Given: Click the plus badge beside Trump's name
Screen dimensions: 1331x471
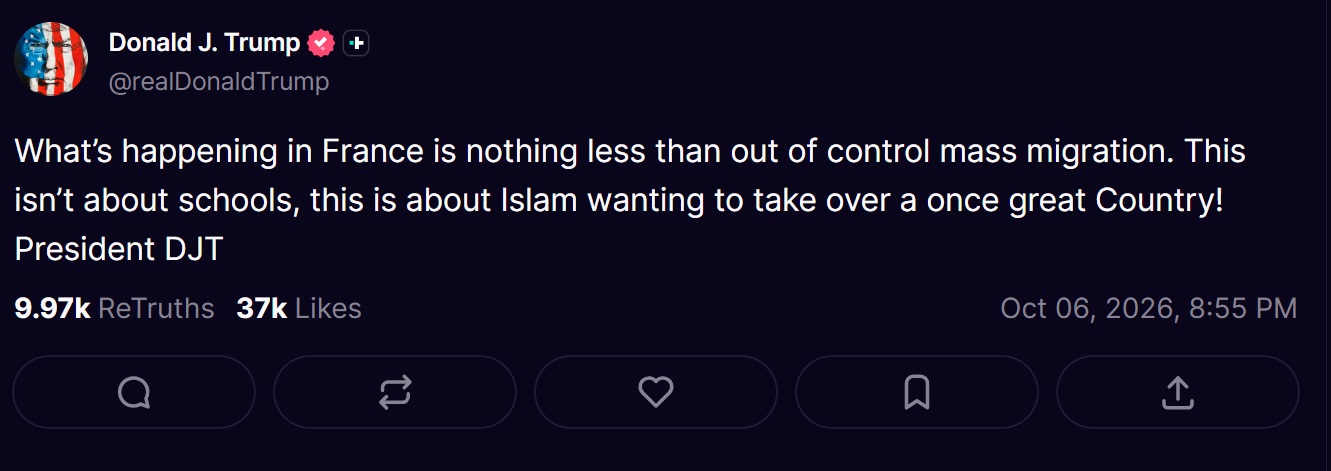Looking at the screenshot, I should coord(357,43).
